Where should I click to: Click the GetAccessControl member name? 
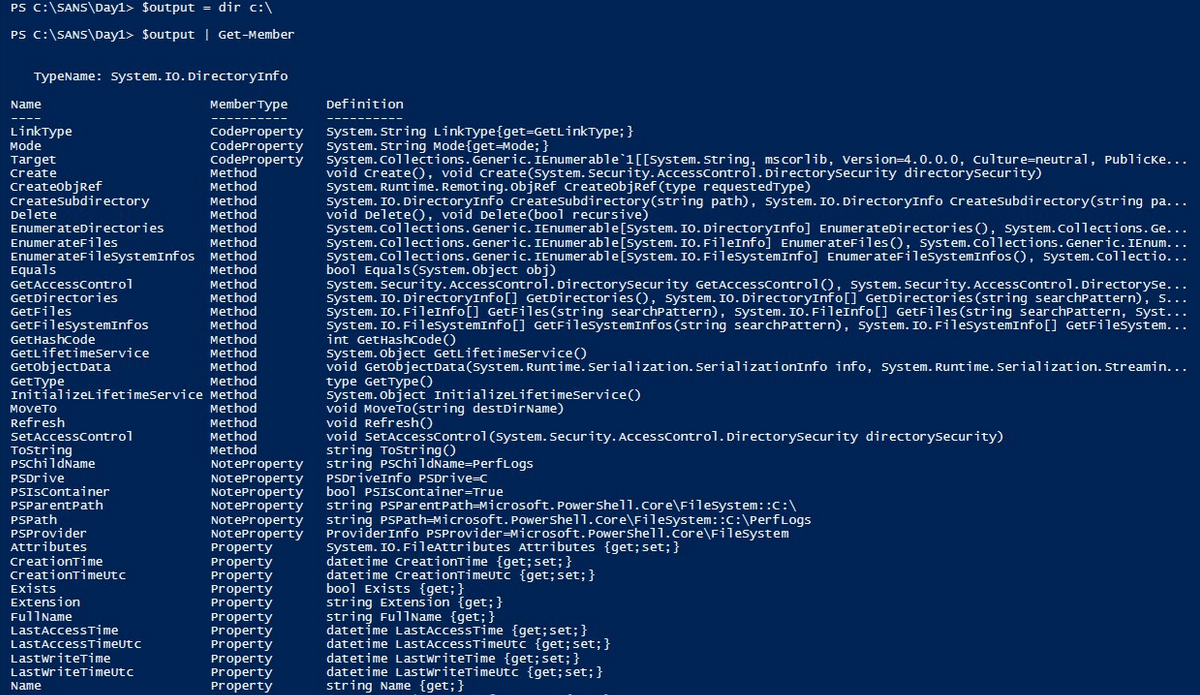point(71,284)
